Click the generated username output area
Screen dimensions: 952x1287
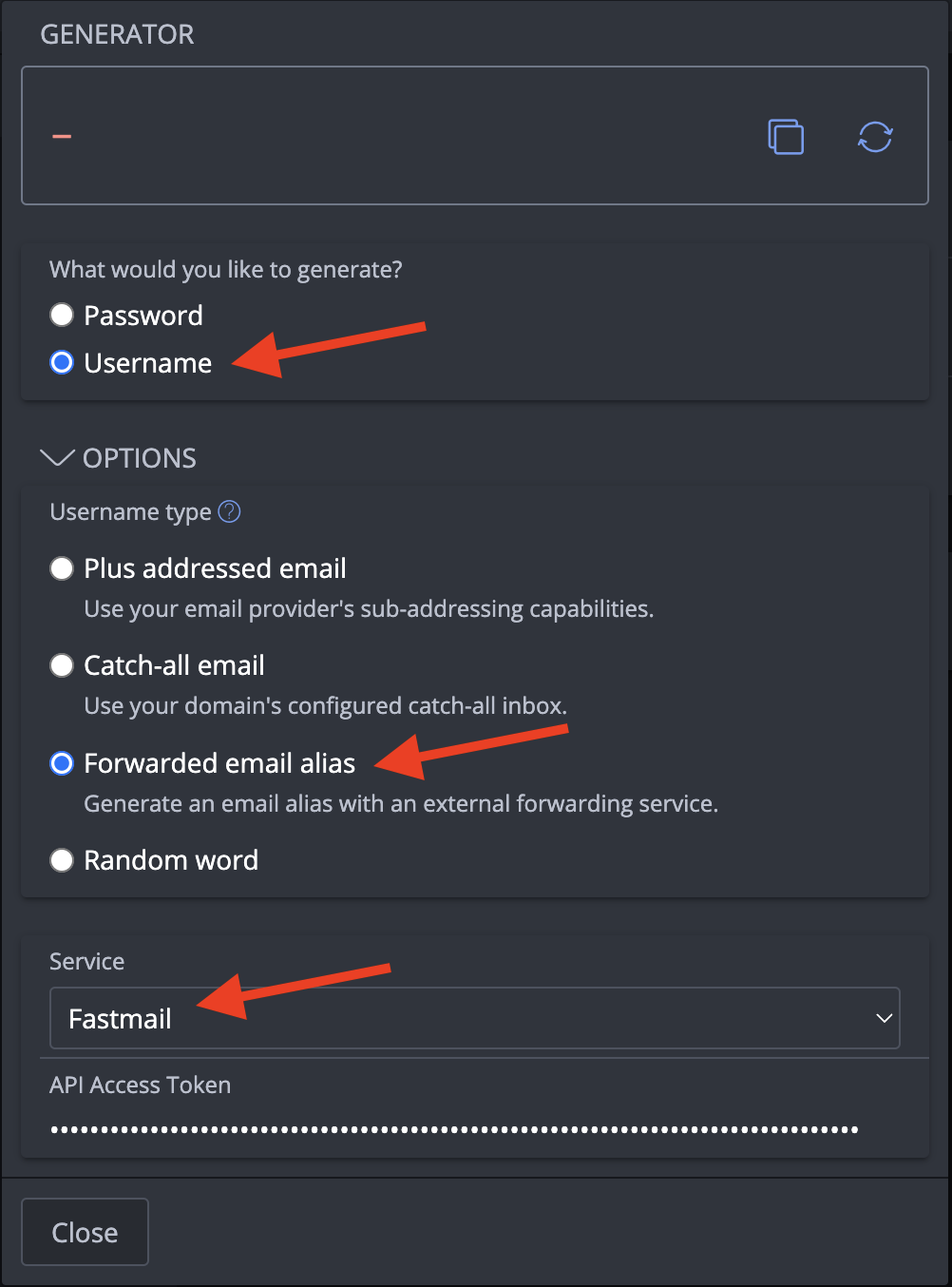[380, 136]
